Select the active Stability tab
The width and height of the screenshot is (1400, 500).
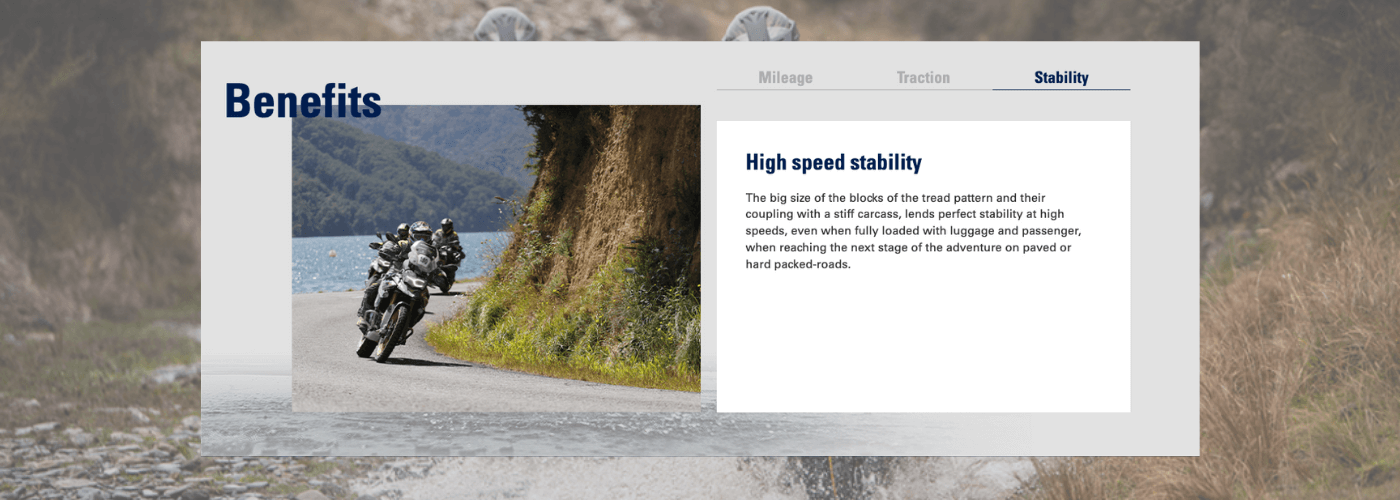[x=1061, y=78]
